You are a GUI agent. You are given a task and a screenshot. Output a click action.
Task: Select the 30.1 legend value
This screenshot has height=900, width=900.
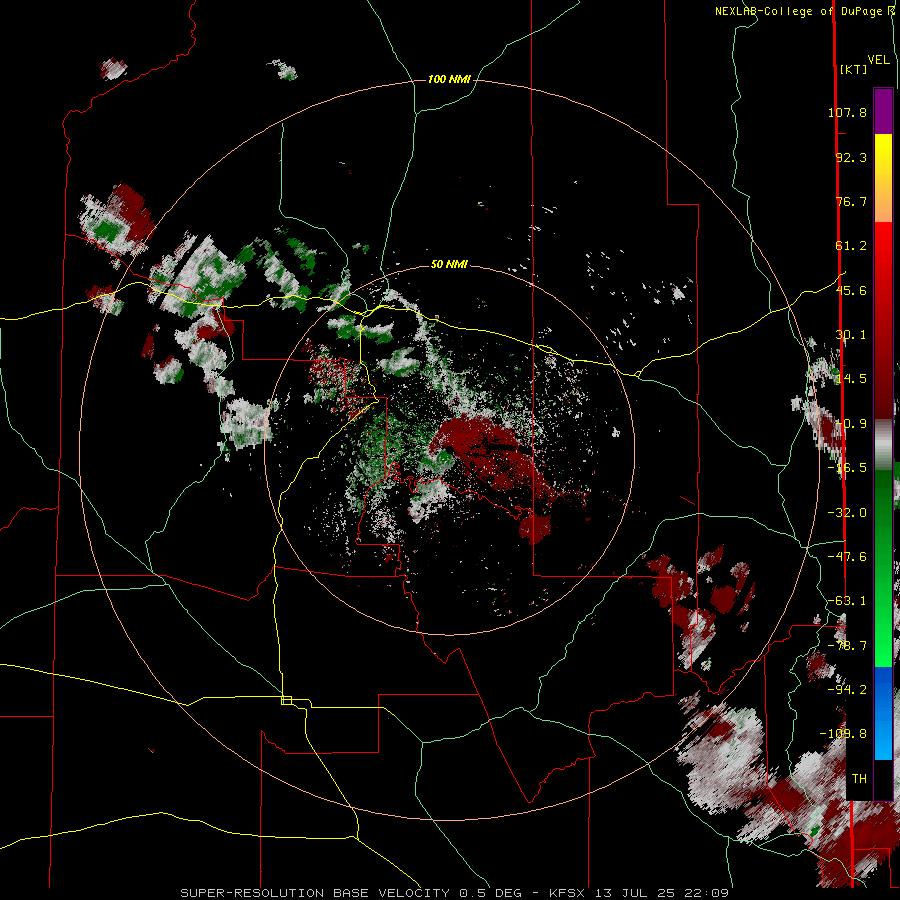pyautogui.click(x=851, y=335)
